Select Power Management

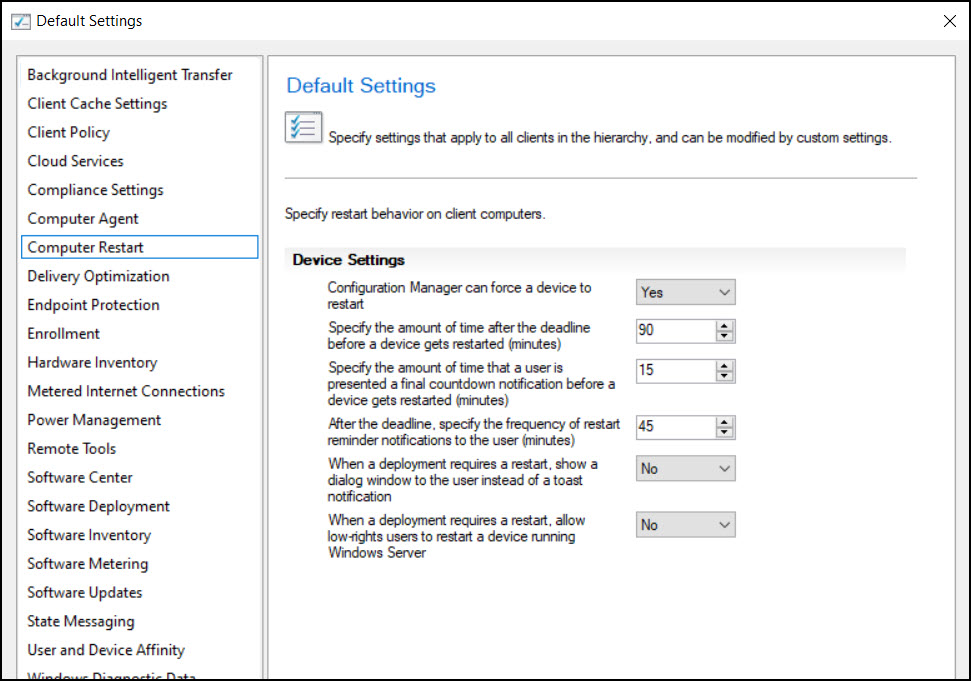(94, 420)
